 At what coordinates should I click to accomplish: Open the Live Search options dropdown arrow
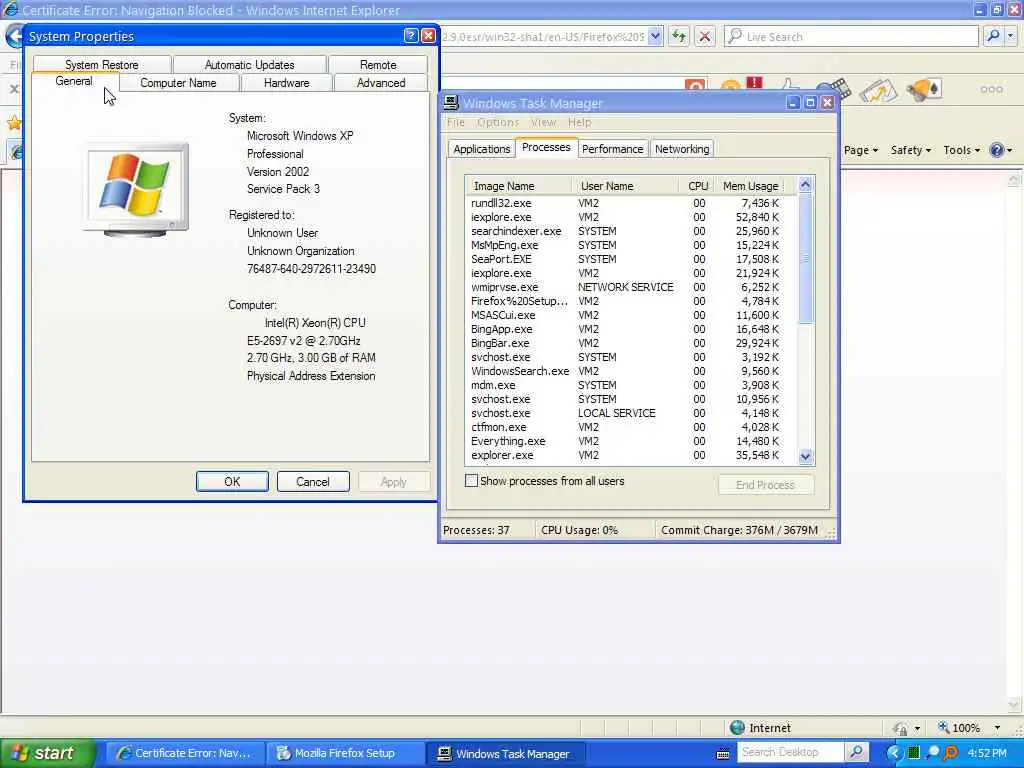[x=1011, y=37]
